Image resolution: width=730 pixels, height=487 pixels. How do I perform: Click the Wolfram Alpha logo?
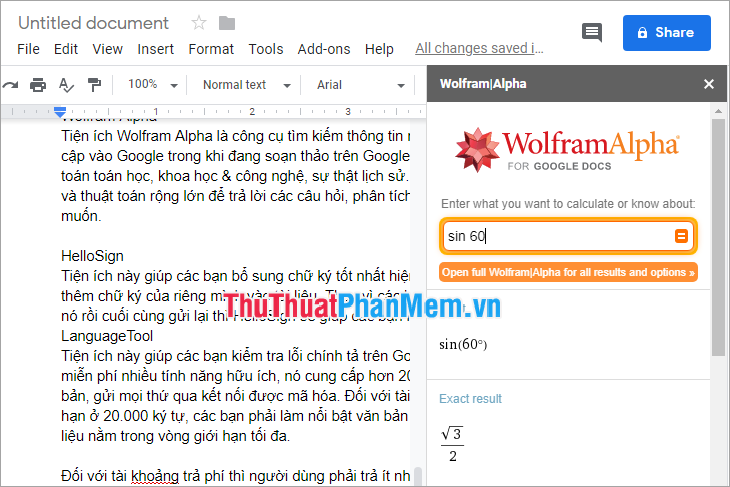[x=567, y=149]
